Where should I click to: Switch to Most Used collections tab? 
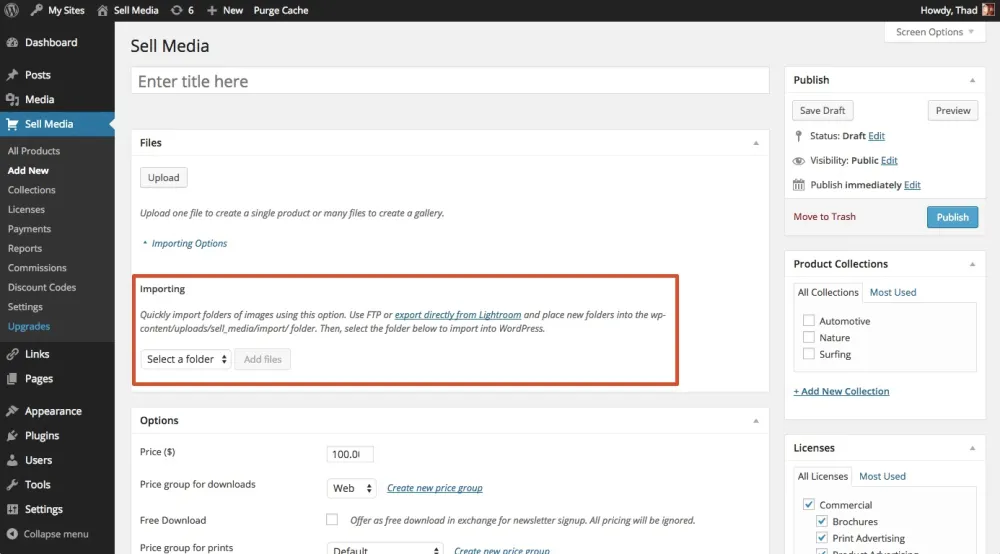(893, 292)
